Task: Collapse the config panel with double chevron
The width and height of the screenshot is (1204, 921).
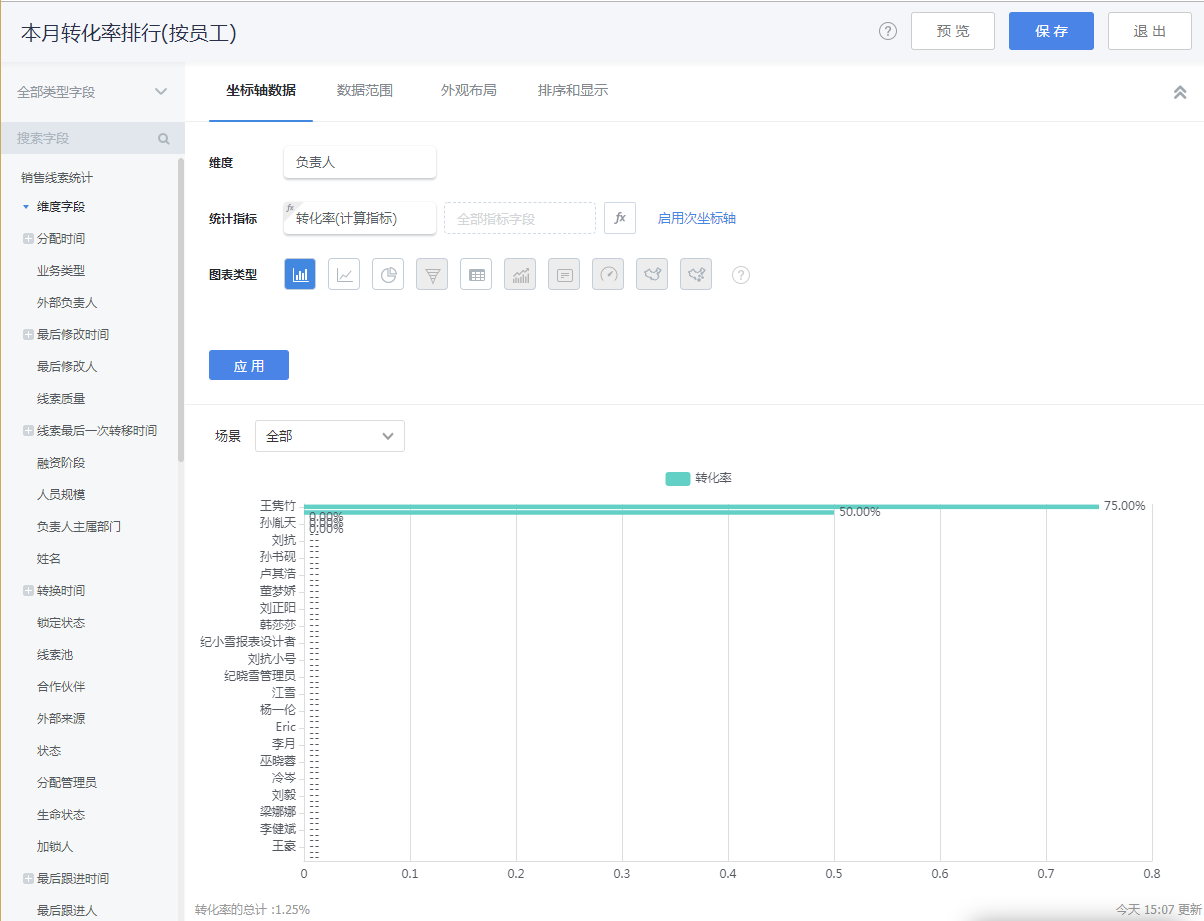Action: point(1180,92)
